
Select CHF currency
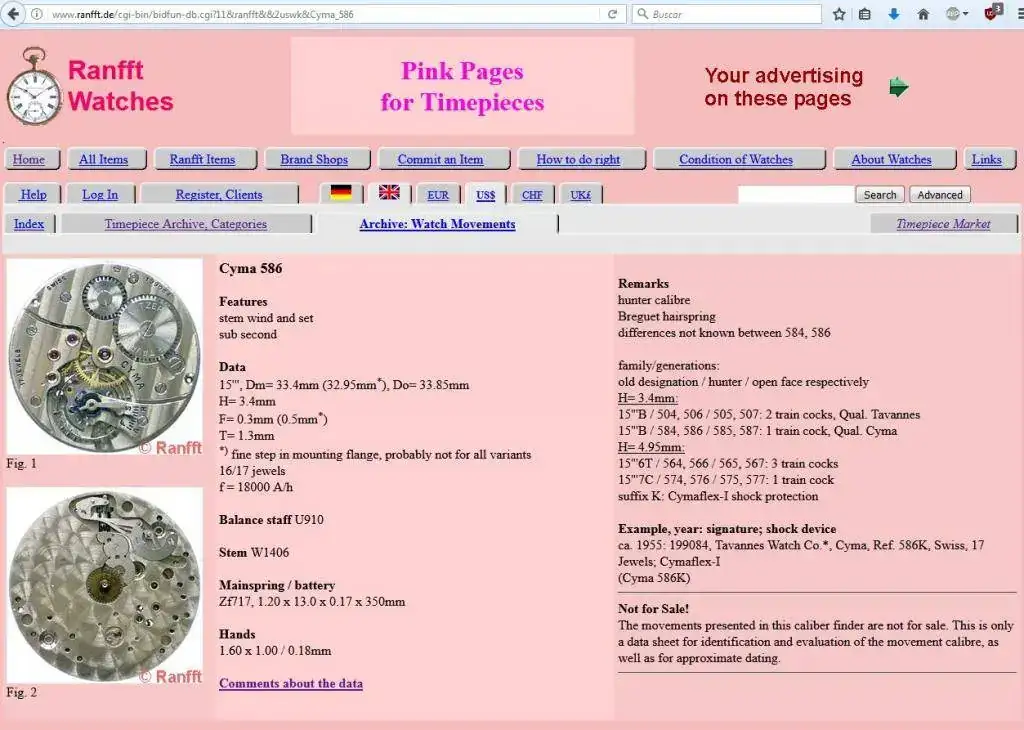(532, 195)
